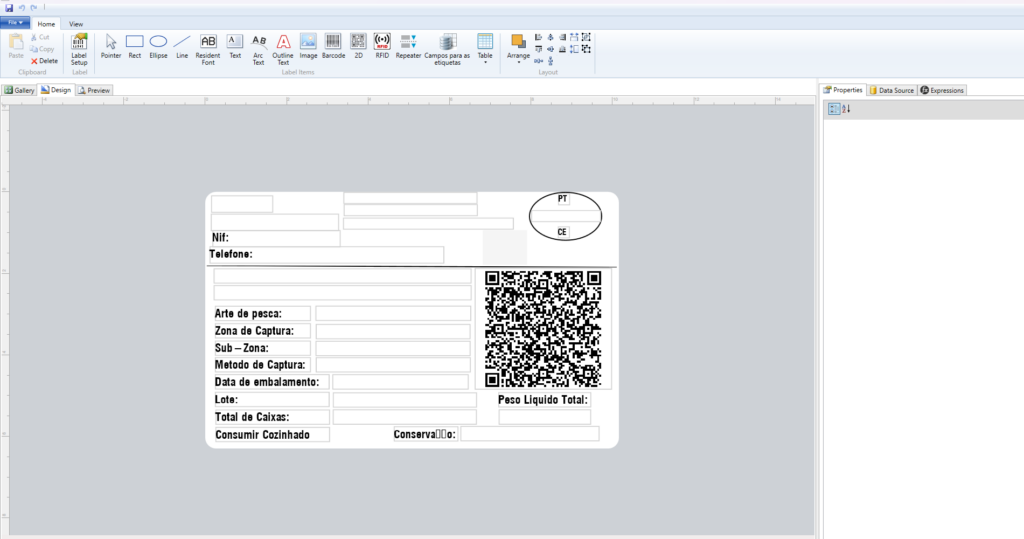
Task: Switch to the Home ribbon tab
Action: tap(46, 24)
